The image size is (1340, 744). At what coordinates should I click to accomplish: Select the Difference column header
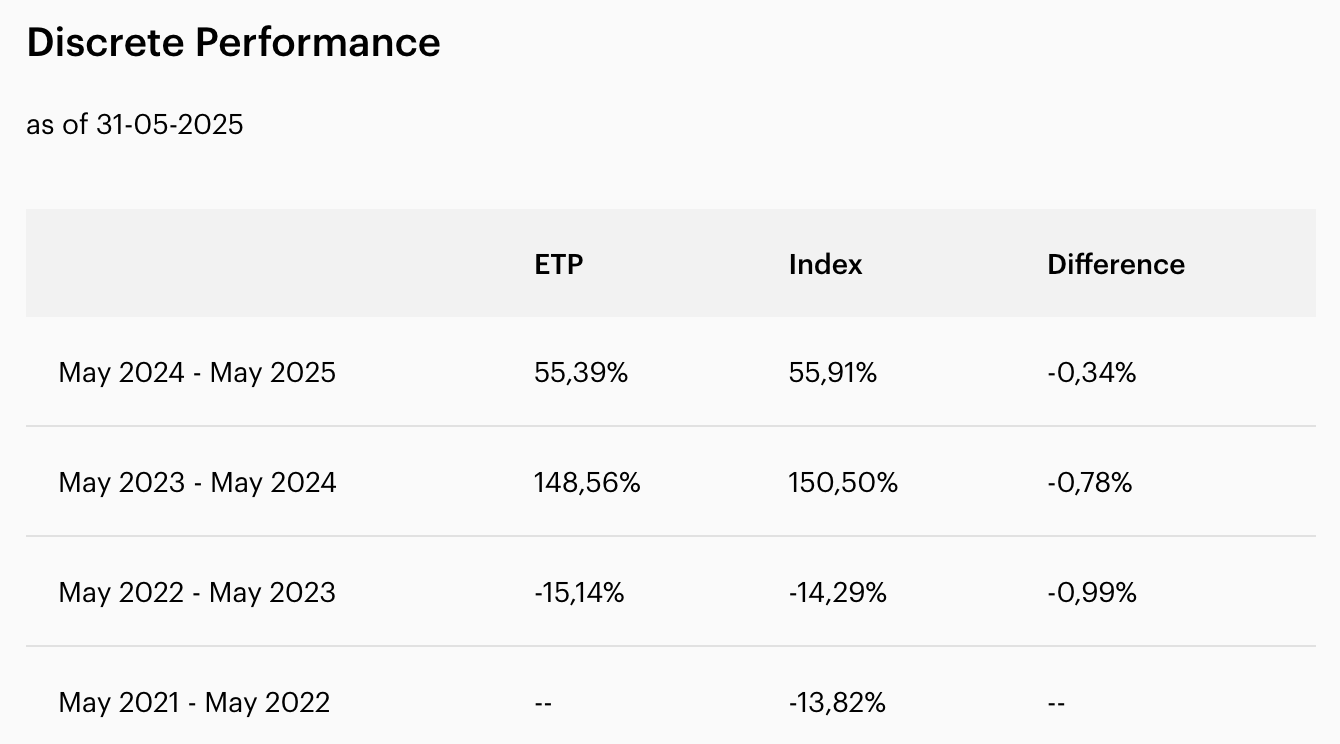tap(1116, 264)
